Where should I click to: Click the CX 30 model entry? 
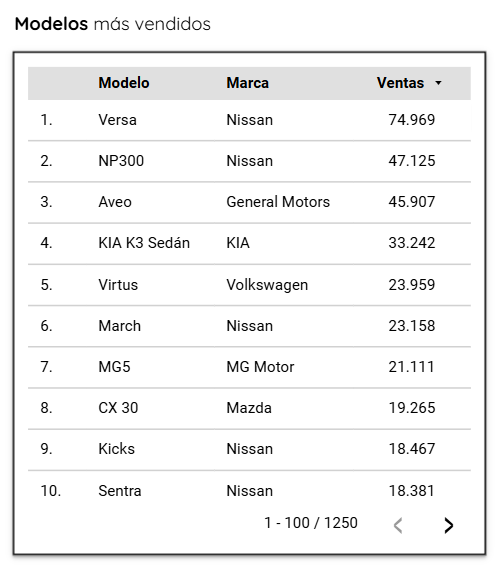pos(118,408)
